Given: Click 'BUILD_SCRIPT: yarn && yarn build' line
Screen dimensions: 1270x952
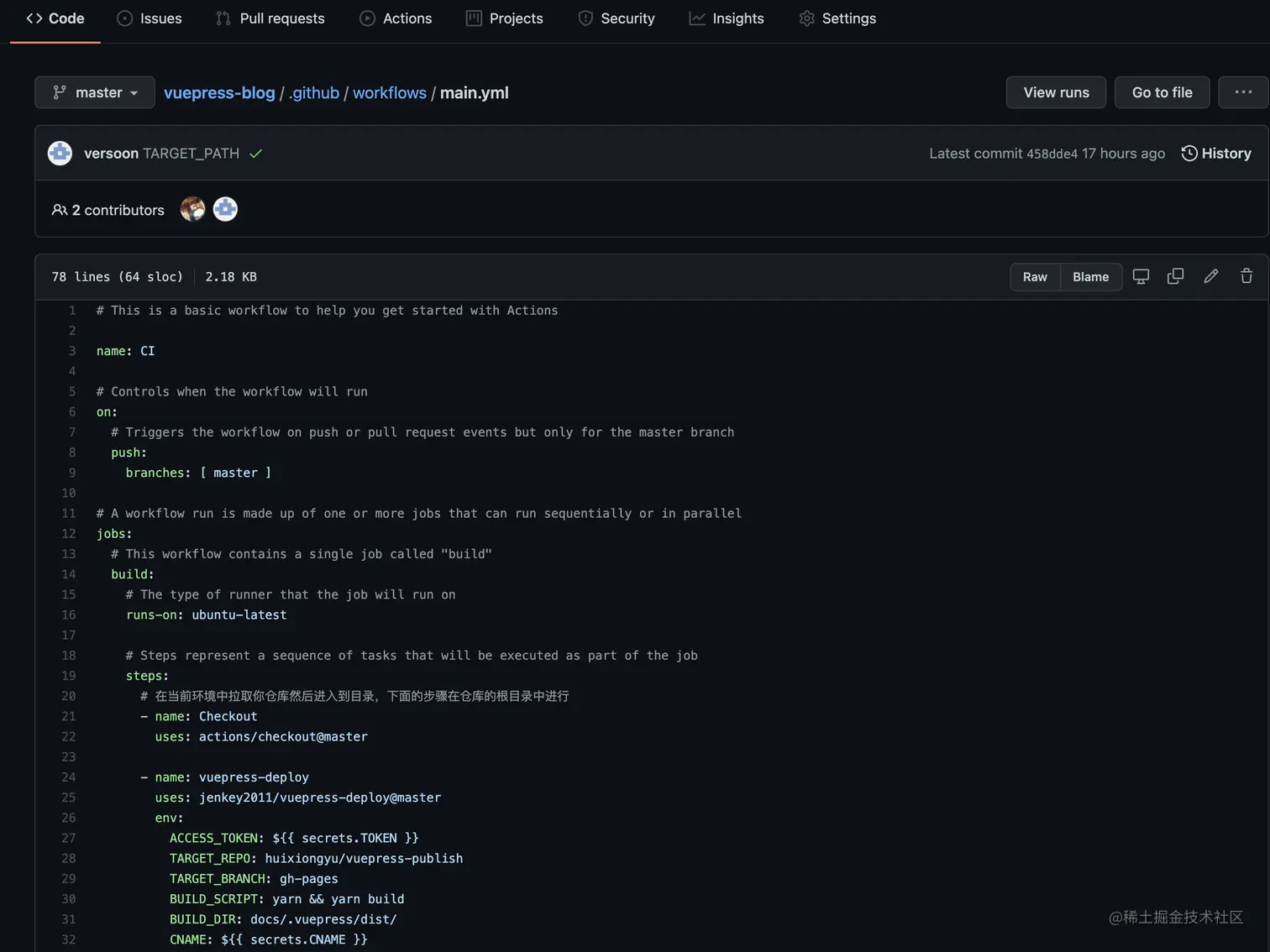Looking at the screenshot, I should [286, 899].
